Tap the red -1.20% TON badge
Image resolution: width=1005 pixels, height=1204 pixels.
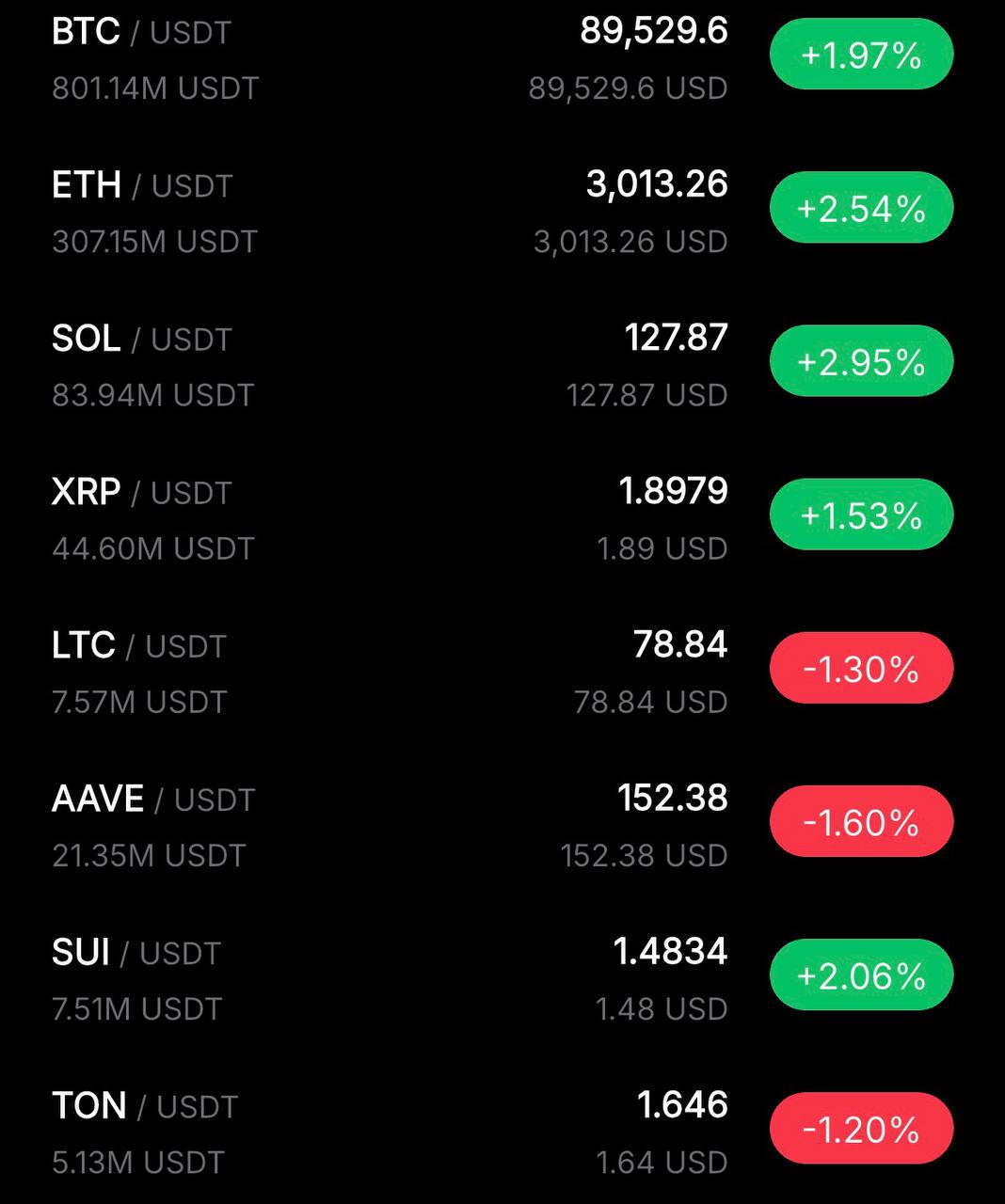click(861, 1129)
